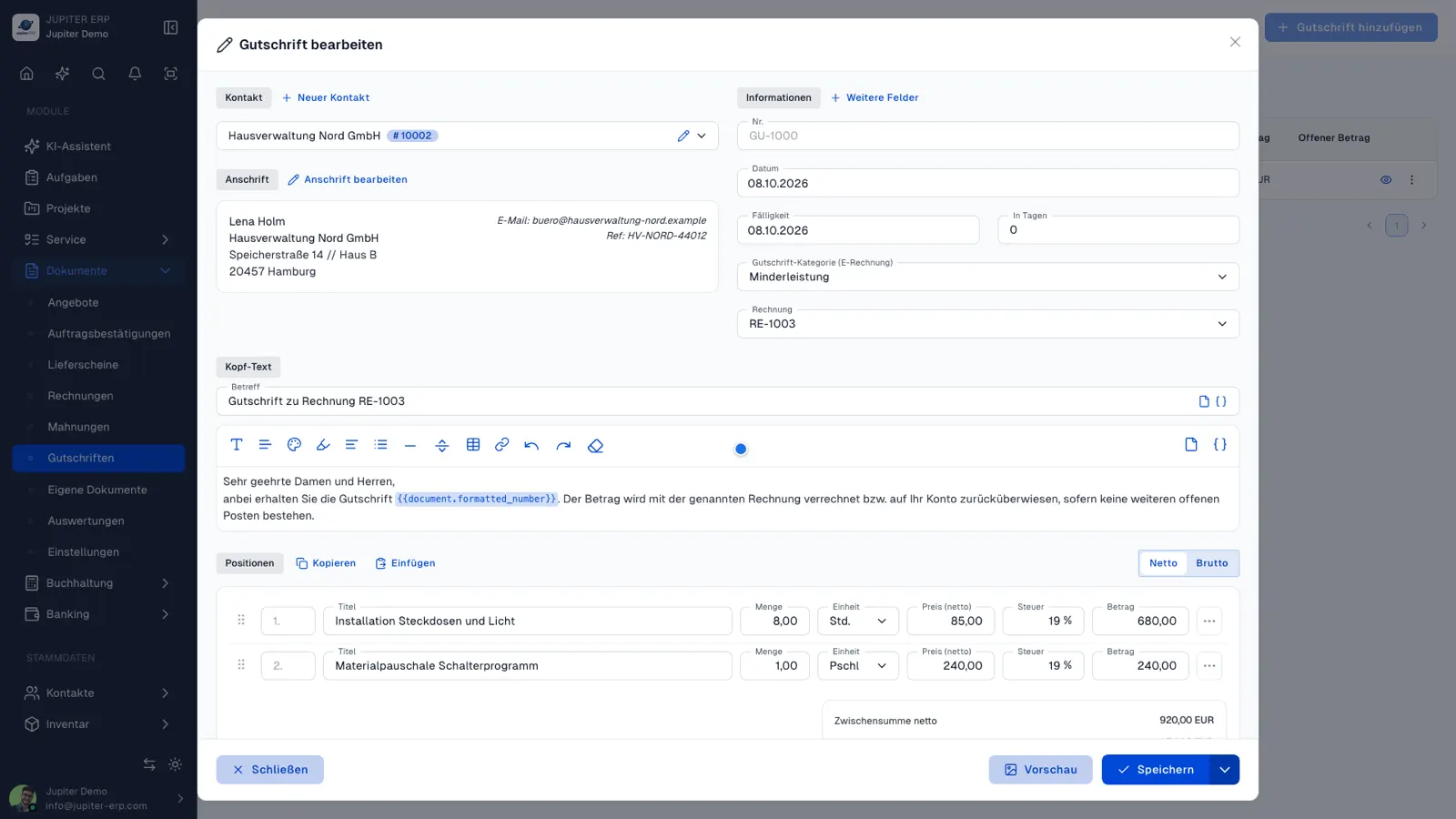Click the Schließen button
1456x819 pixels.
point(269,770)
